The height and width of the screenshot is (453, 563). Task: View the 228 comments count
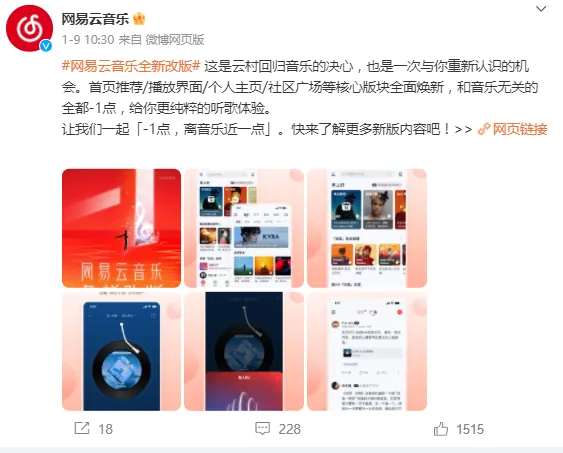pos(289,429)
